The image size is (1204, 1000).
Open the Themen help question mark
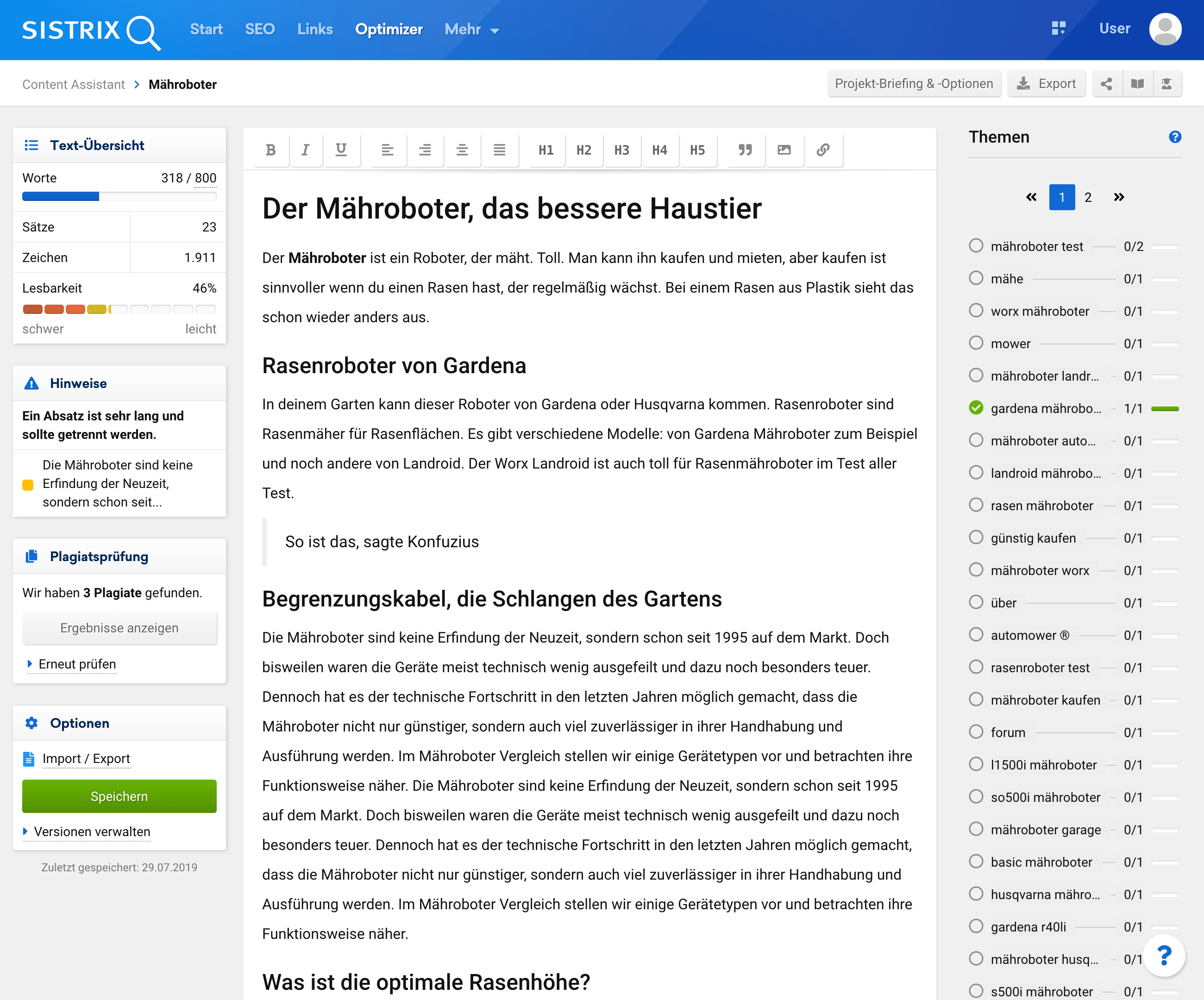[x=1175, y=137]
